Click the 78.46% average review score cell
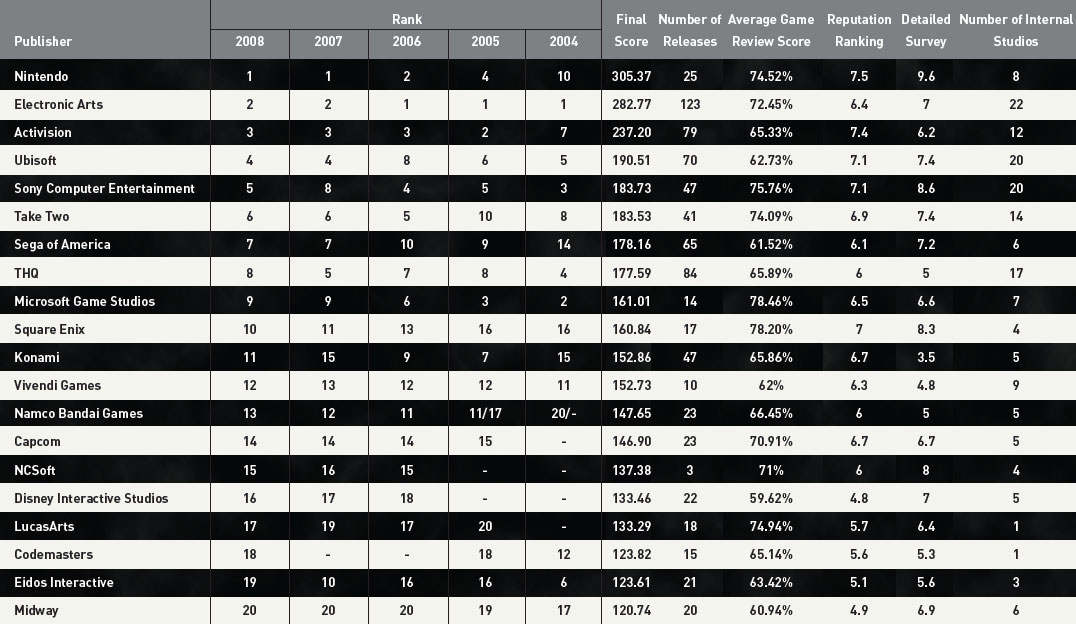This screenshot has height=624, width=1076. click(771, 301)
